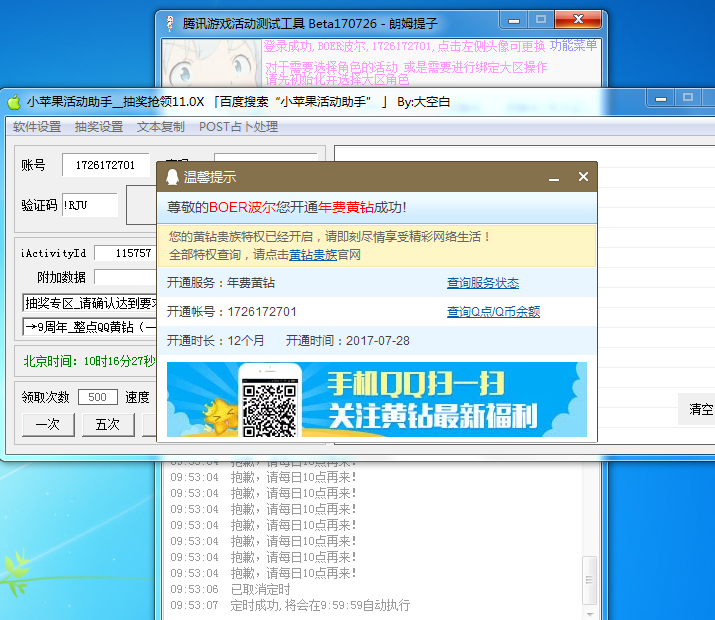Click the 五次 button
The height and width of the screenshot is (620, 715).
click(108, 424)
